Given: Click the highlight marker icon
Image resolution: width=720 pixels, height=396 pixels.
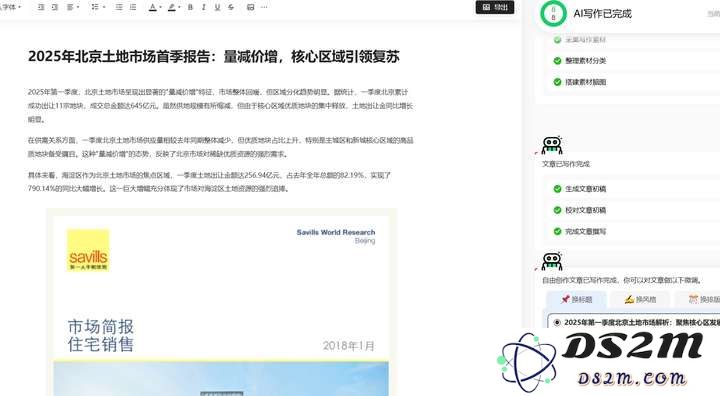Looking at the screenshot, I should coord(172,7).
